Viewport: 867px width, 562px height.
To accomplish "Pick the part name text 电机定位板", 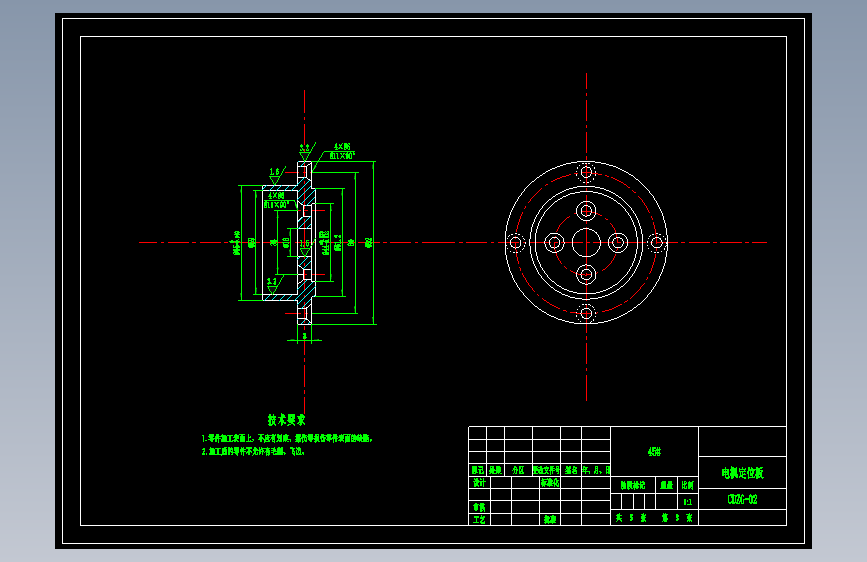I will pos(742,473).
